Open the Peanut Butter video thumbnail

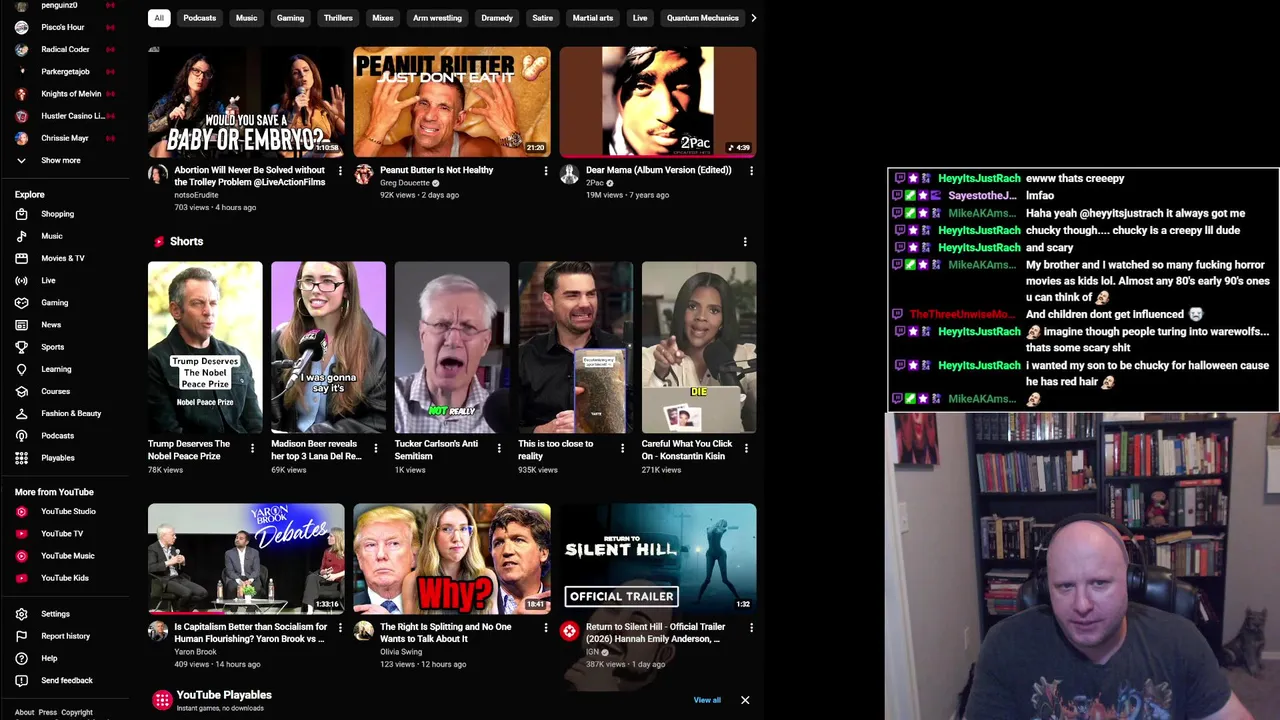point(452,102)
